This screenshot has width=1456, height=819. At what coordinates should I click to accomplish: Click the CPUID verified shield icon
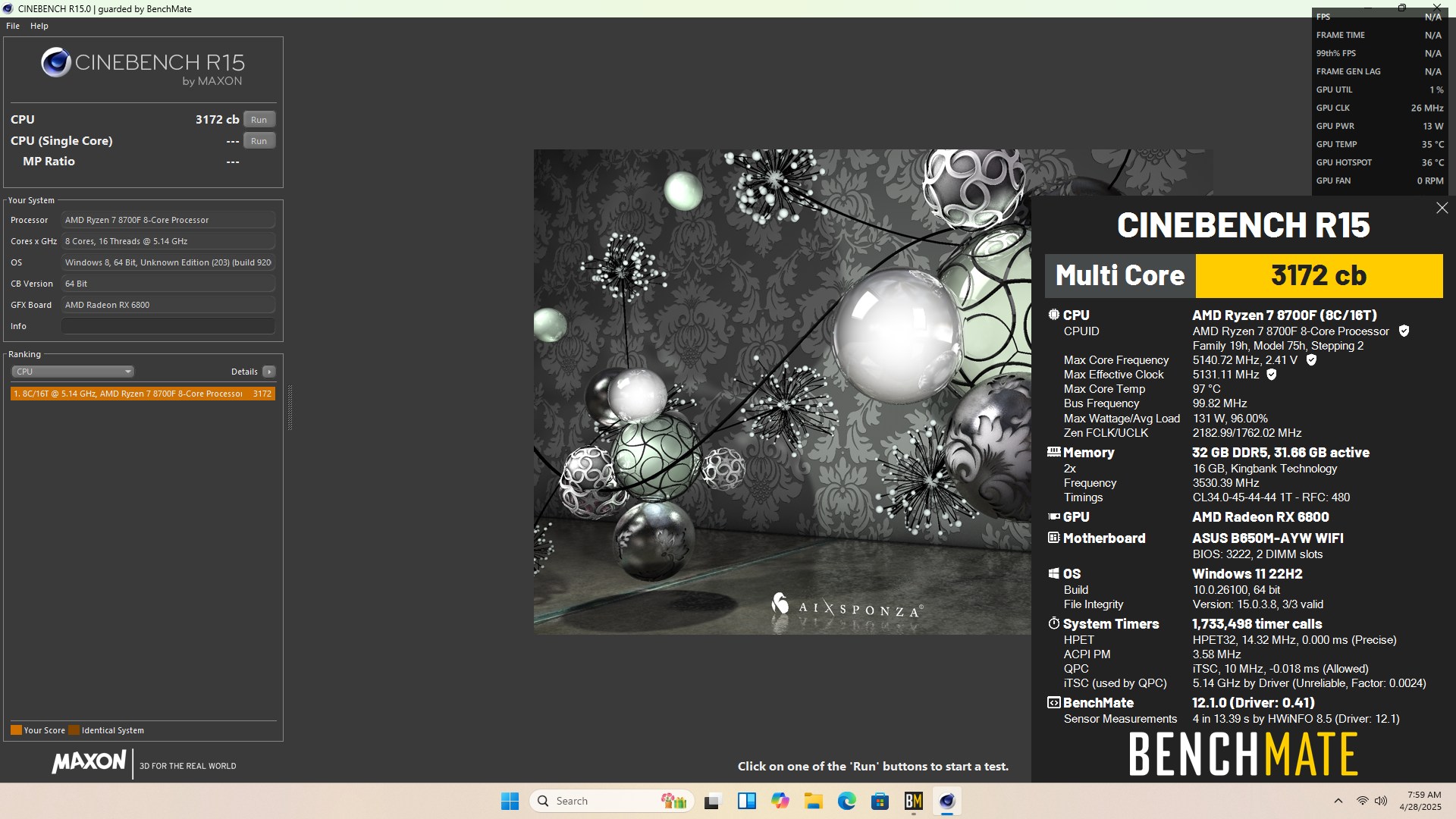1404,331
